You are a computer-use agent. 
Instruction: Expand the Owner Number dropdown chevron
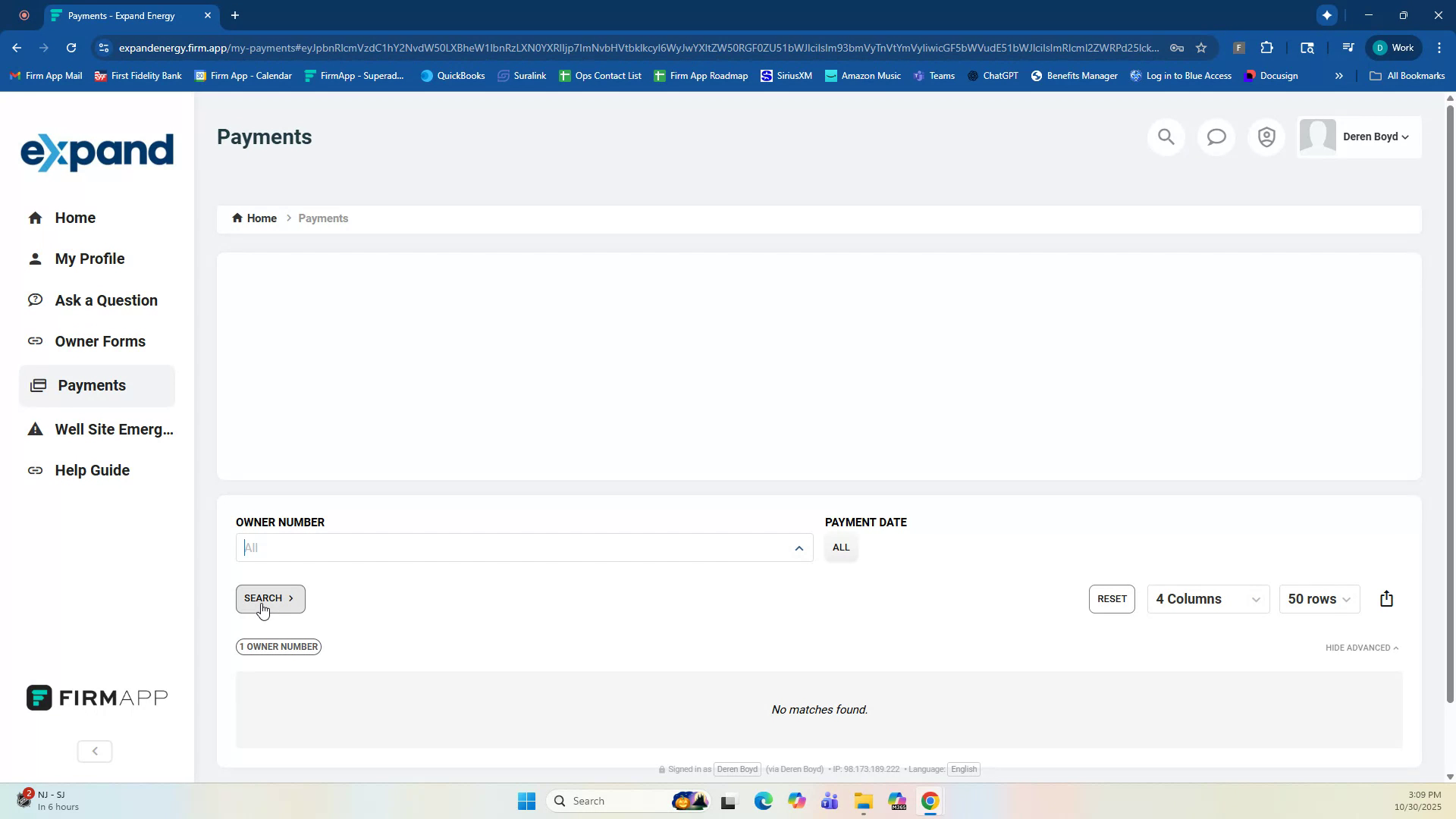pos(799,548)
